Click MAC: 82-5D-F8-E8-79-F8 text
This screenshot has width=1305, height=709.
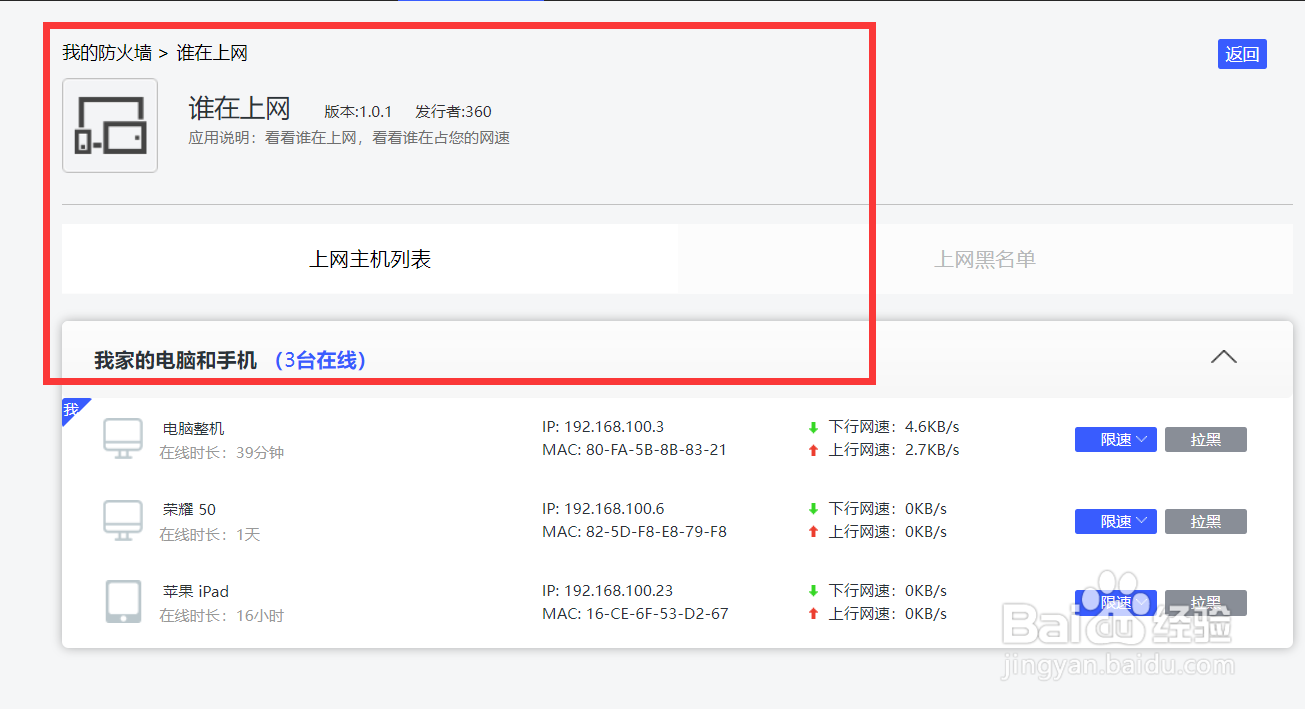[634, 532]
